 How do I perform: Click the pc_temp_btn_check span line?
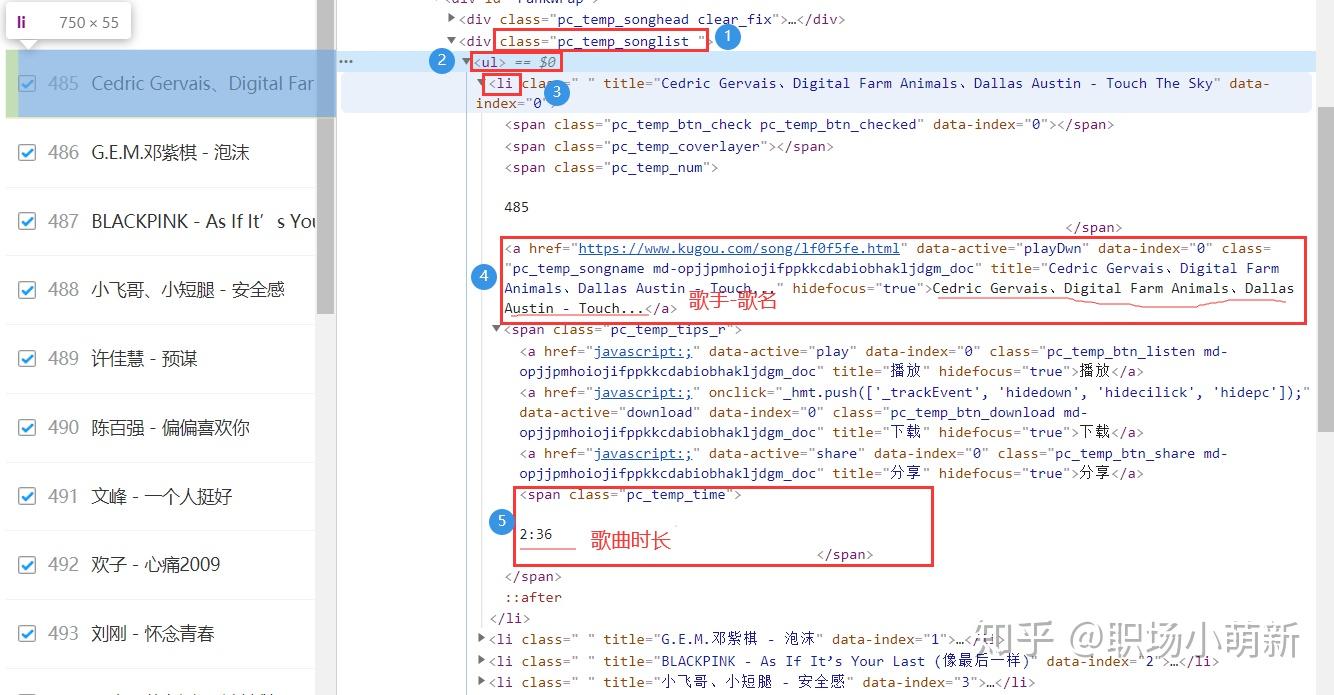(x=809, y=125)
